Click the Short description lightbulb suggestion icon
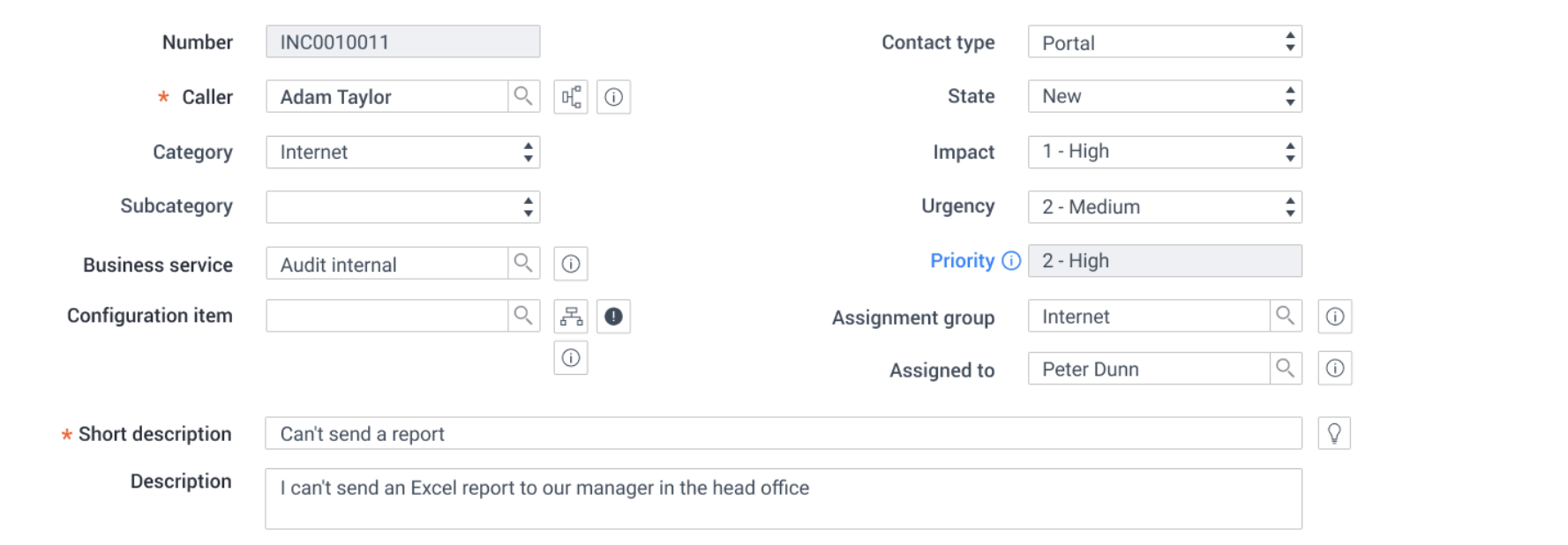Screen dimensions: 1568x545 tap(1334, 433)
